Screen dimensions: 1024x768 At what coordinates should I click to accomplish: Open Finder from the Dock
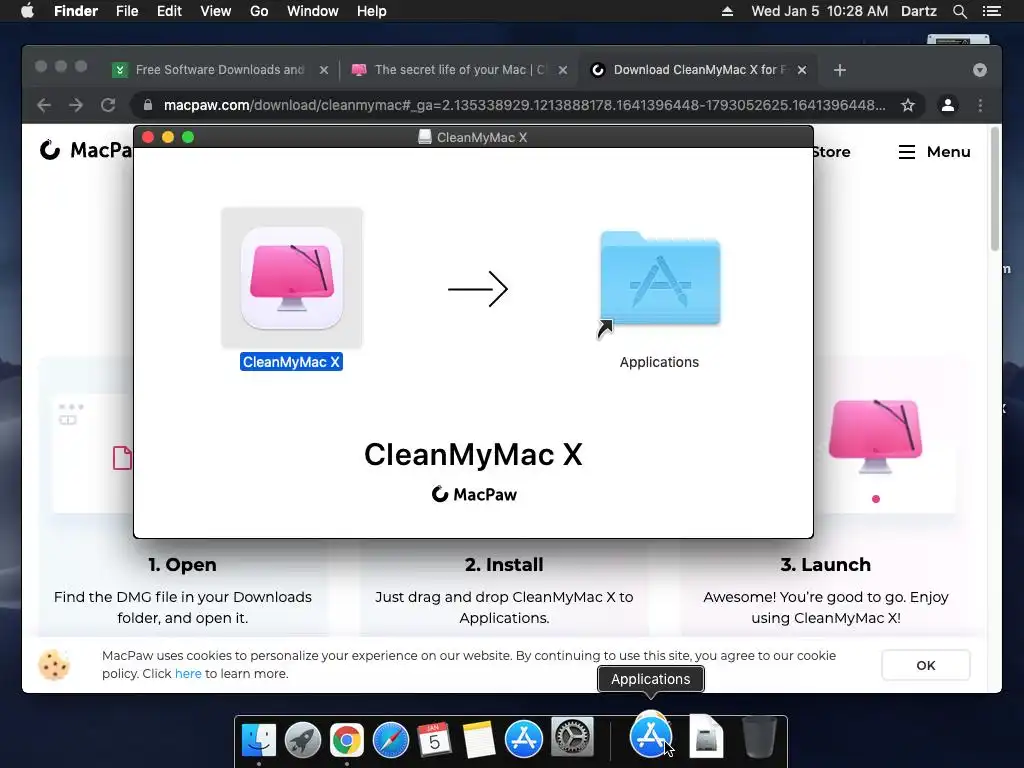tap(259, 740)
